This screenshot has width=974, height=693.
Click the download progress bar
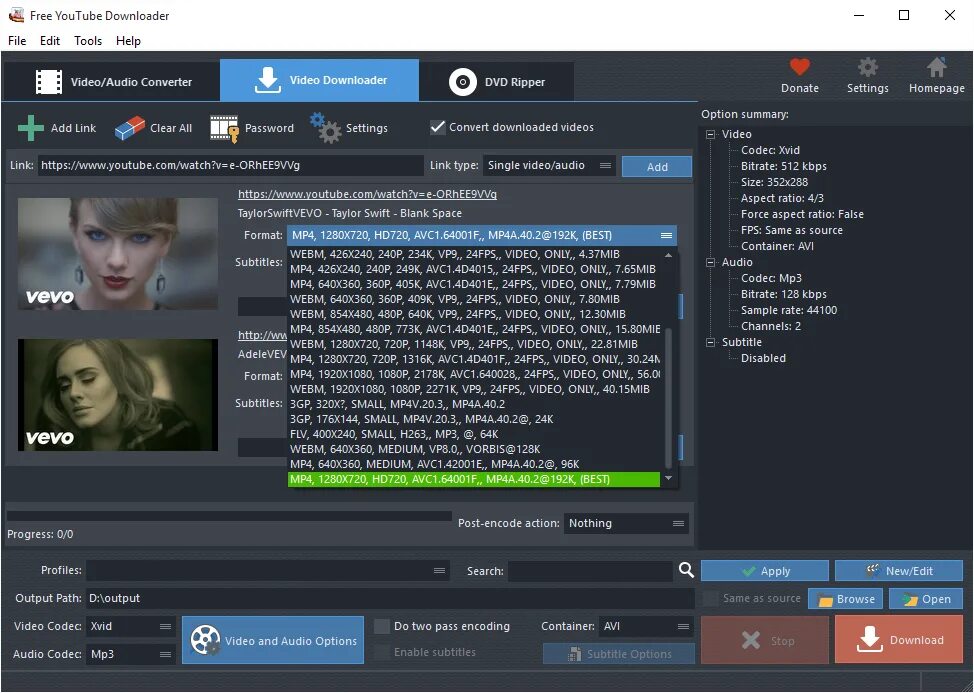(230, 516)
